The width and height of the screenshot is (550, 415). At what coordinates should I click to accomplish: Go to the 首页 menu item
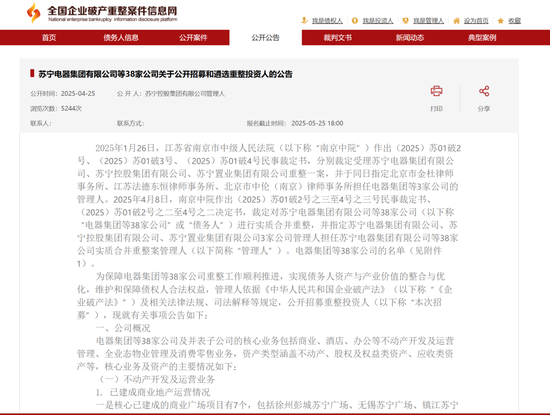coord(49,38)
